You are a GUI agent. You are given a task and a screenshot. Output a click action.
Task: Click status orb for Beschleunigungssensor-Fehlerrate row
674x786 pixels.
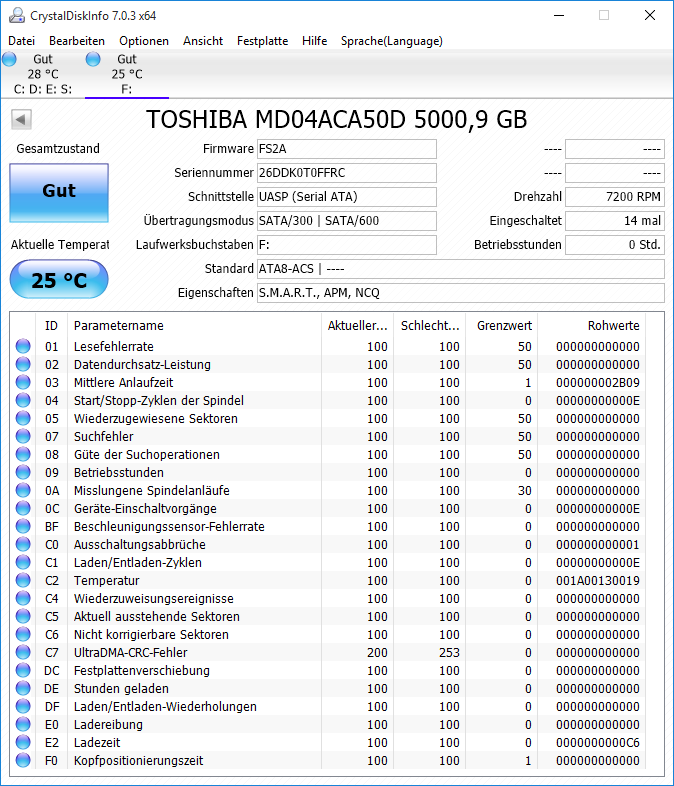pos(23,527)
